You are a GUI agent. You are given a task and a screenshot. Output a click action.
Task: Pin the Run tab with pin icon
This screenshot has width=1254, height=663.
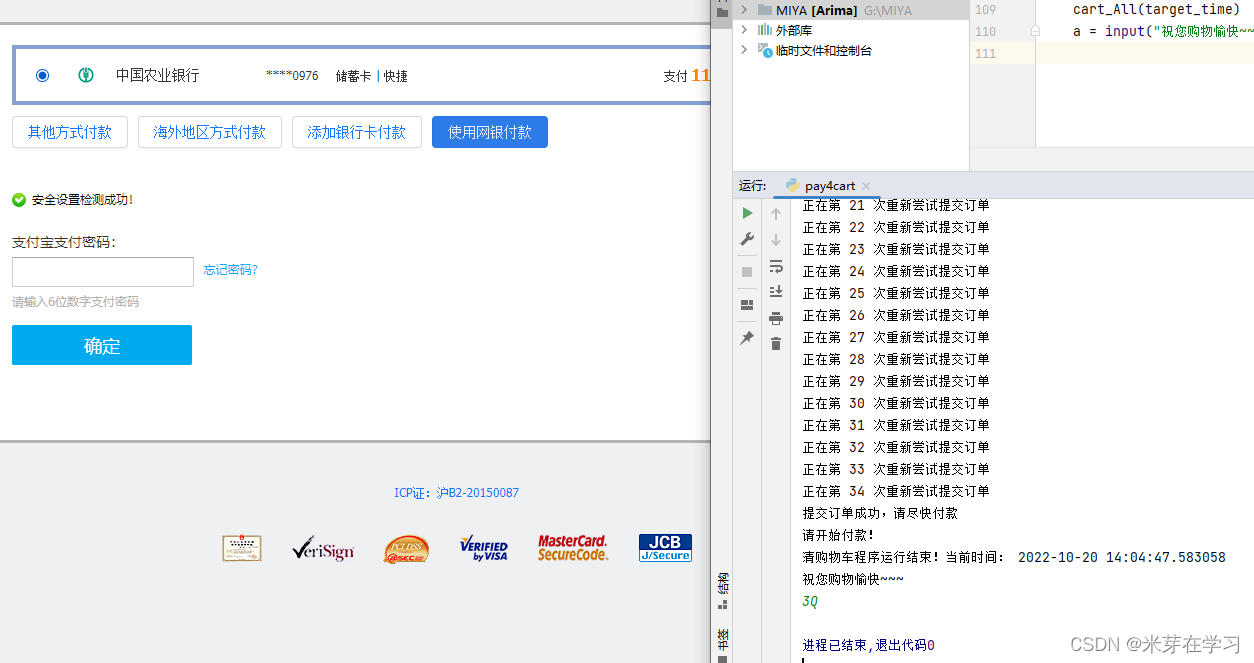[747, 339]
